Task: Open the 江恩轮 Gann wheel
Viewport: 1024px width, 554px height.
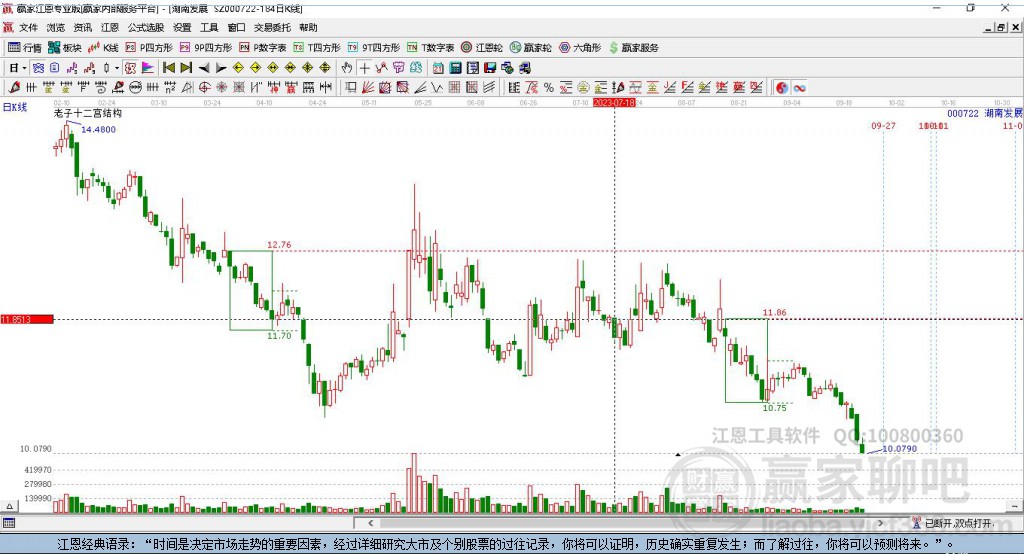Action: coord(482,48)
